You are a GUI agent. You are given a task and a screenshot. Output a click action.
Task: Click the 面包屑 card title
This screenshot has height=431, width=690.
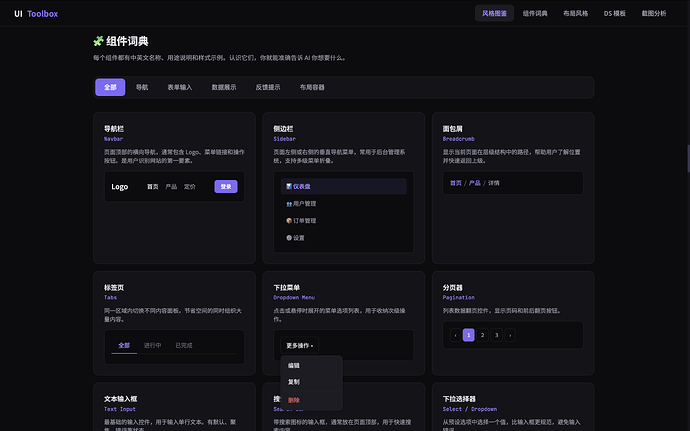453,129
